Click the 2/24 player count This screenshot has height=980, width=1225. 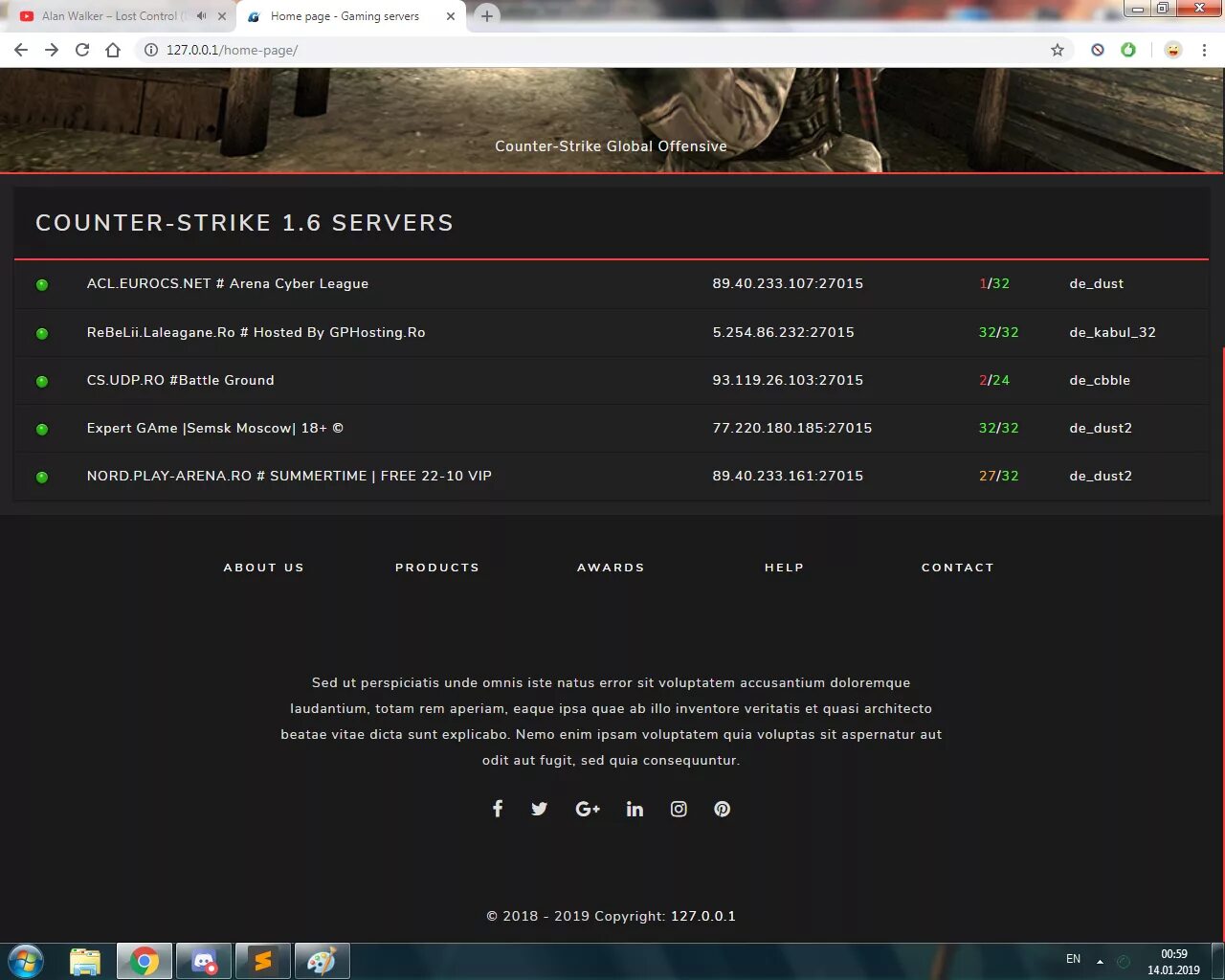[994, 380]
